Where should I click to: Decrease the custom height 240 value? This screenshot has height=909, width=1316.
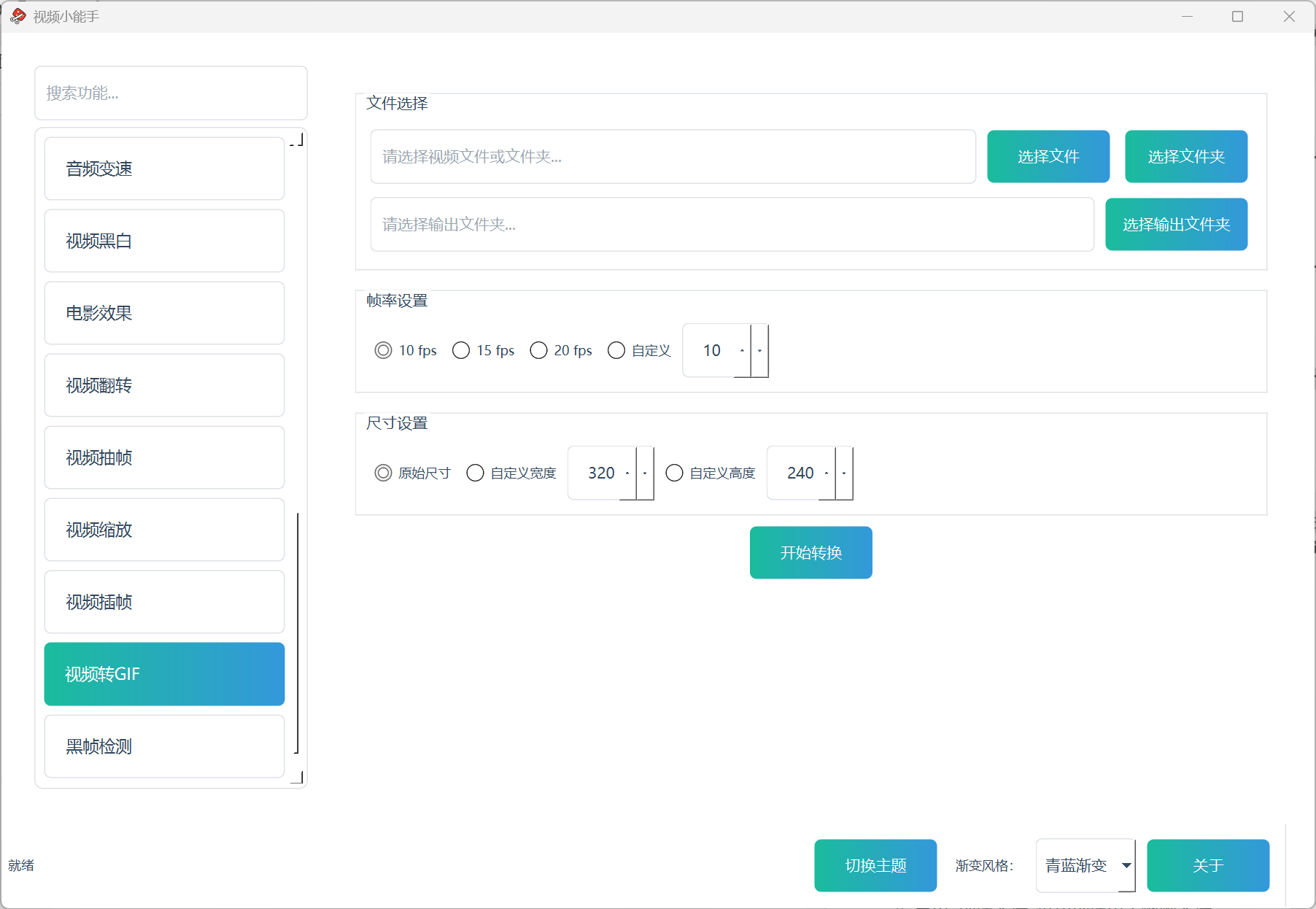[x=844, y=473]
